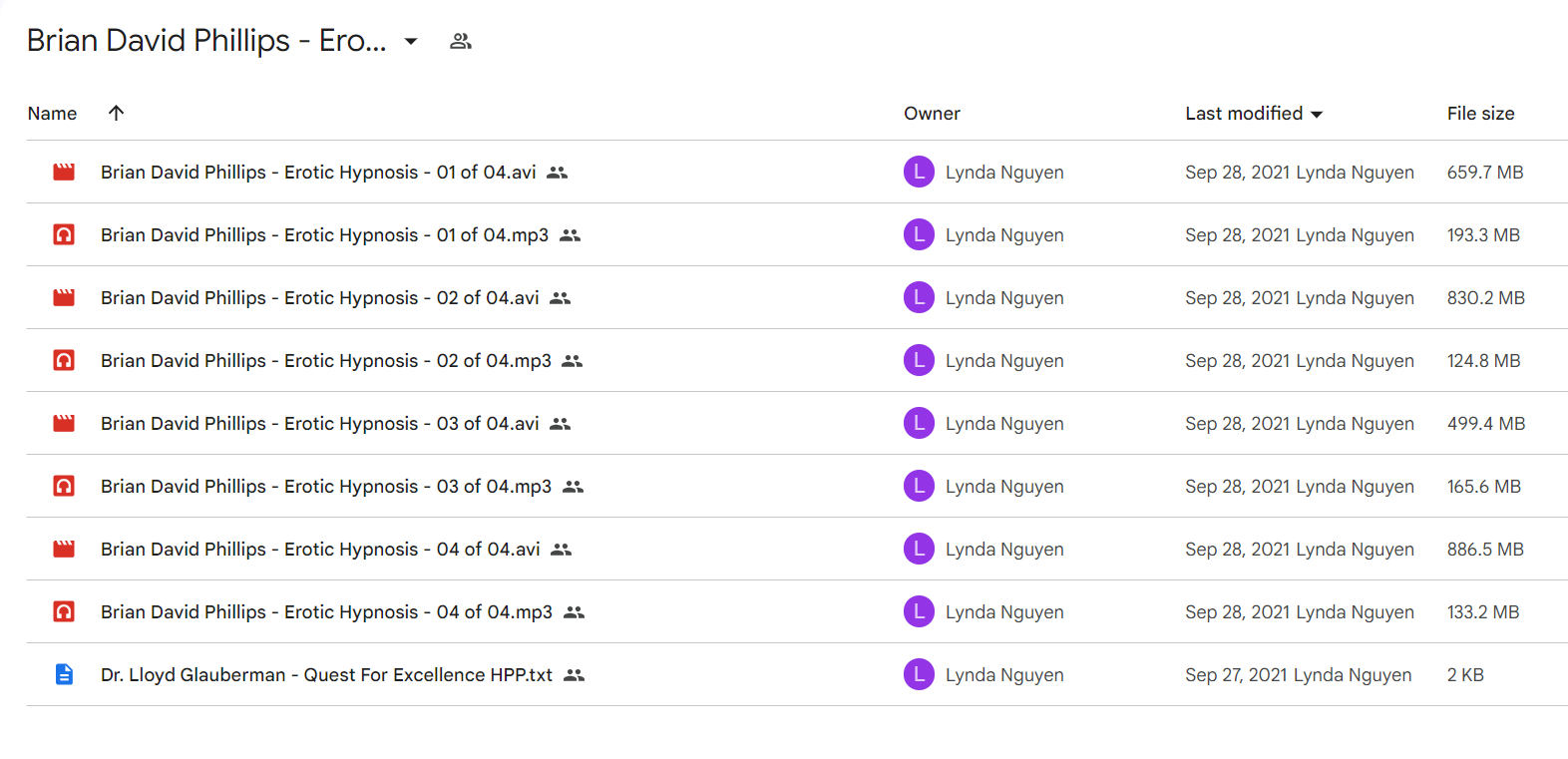The width and height of the screenshot is (1568, 759).
Task: Click the document icon for Quest For Excellence HPP.txt
Action: coord(64,674)
